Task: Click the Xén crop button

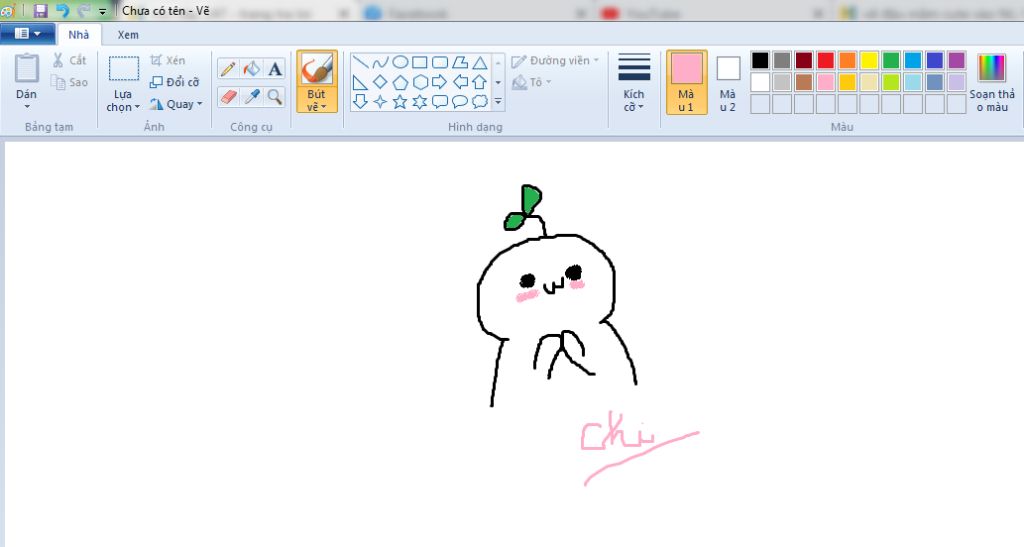Action: [168, 60]
